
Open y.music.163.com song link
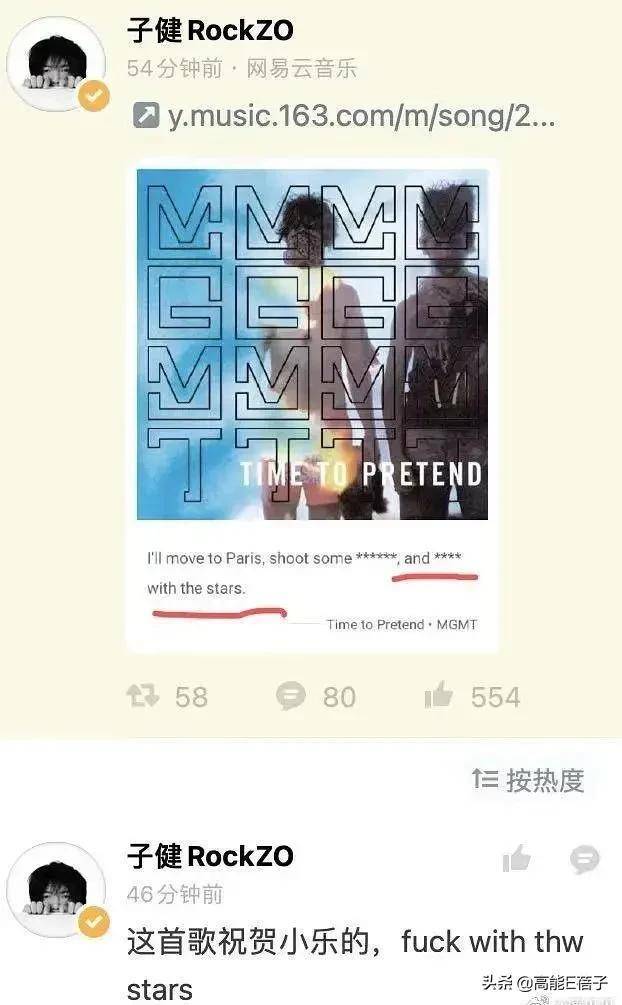pyautogui.click(x=361, y=116)
